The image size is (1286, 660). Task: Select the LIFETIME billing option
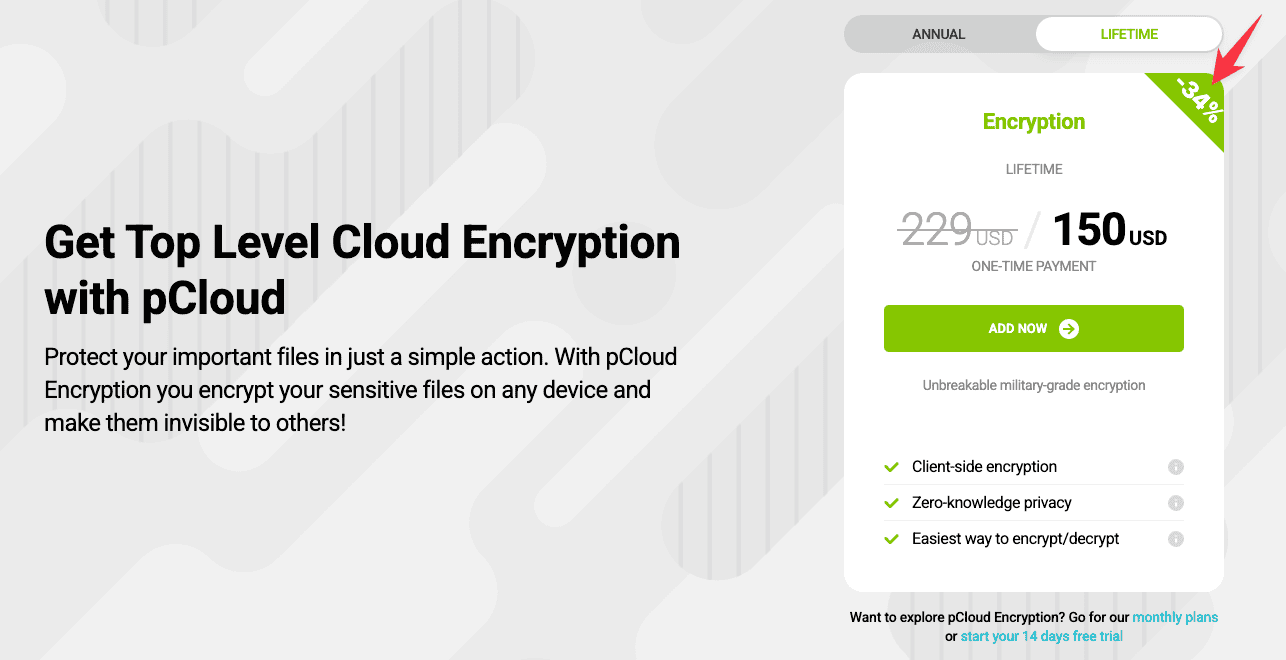click(x=1128, y=33)
